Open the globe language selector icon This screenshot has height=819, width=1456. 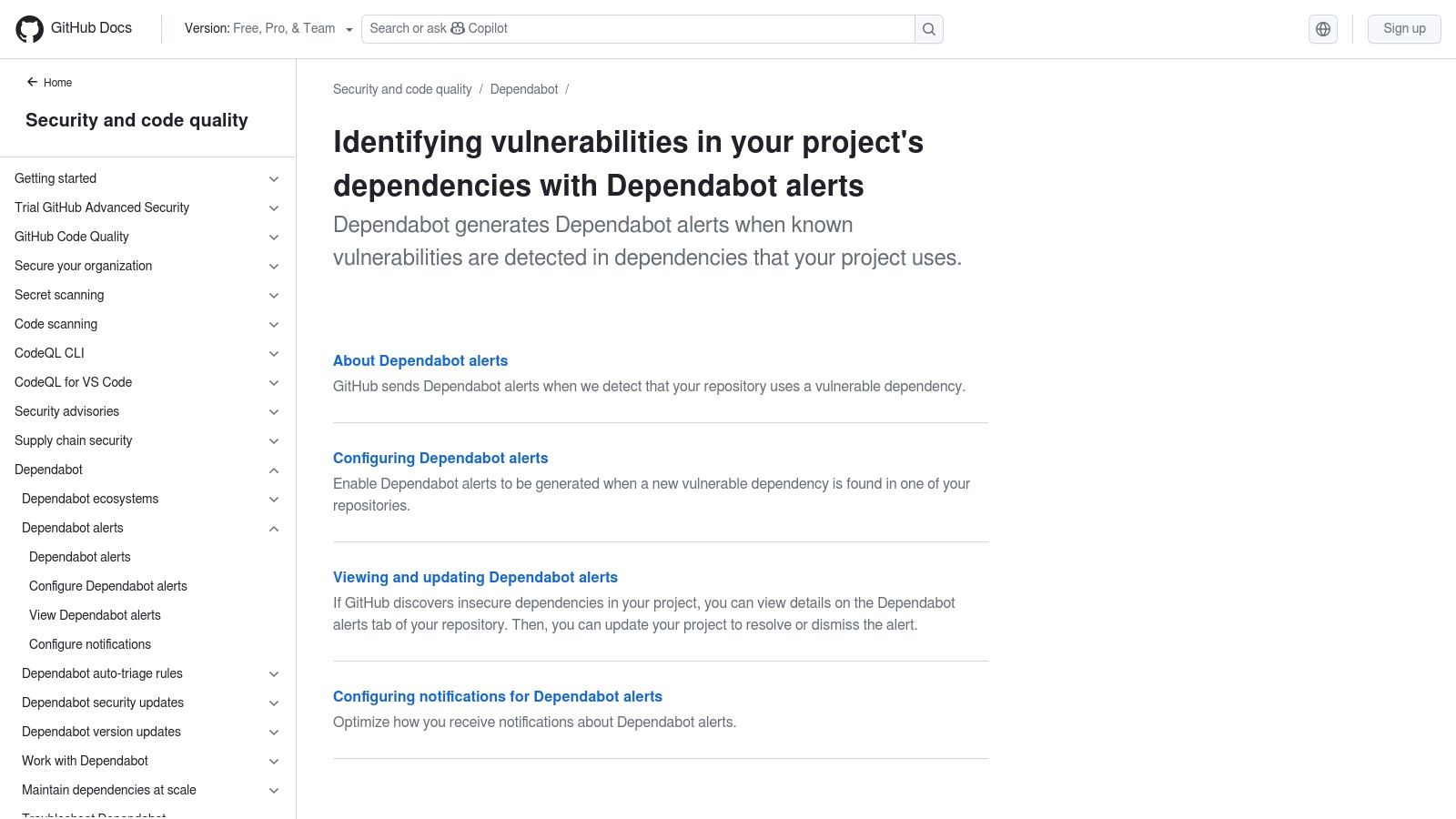point(1322,28)
